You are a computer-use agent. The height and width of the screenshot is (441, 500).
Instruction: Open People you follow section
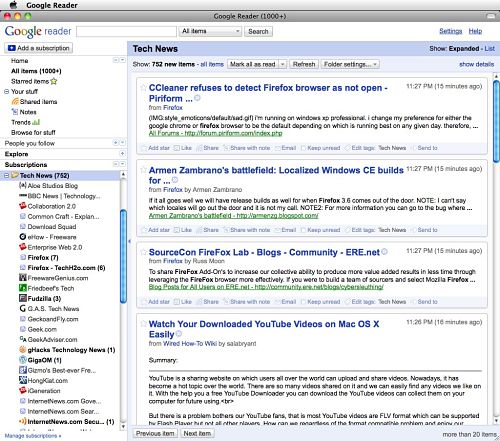(x=30, y=143)
